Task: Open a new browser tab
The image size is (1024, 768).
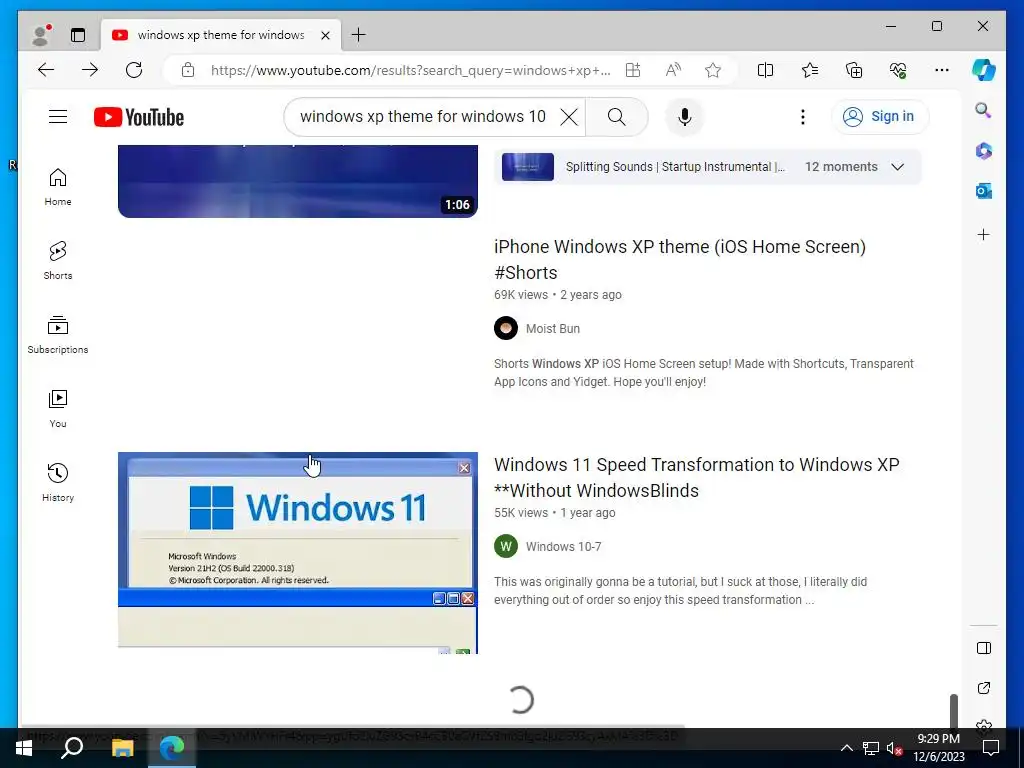Action: (359, 35)
